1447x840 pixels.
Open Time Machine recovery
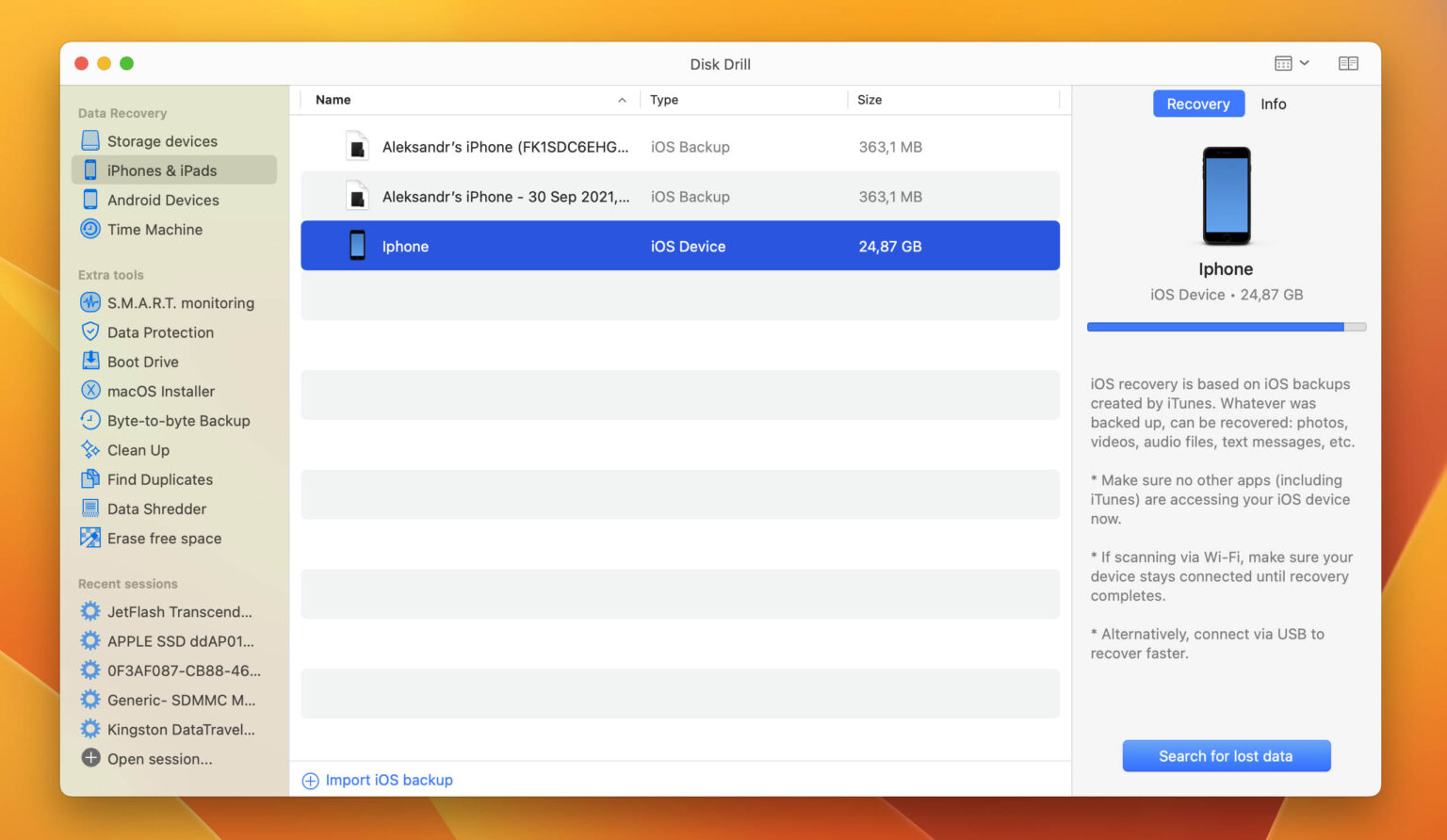click(x=154, y=230)
